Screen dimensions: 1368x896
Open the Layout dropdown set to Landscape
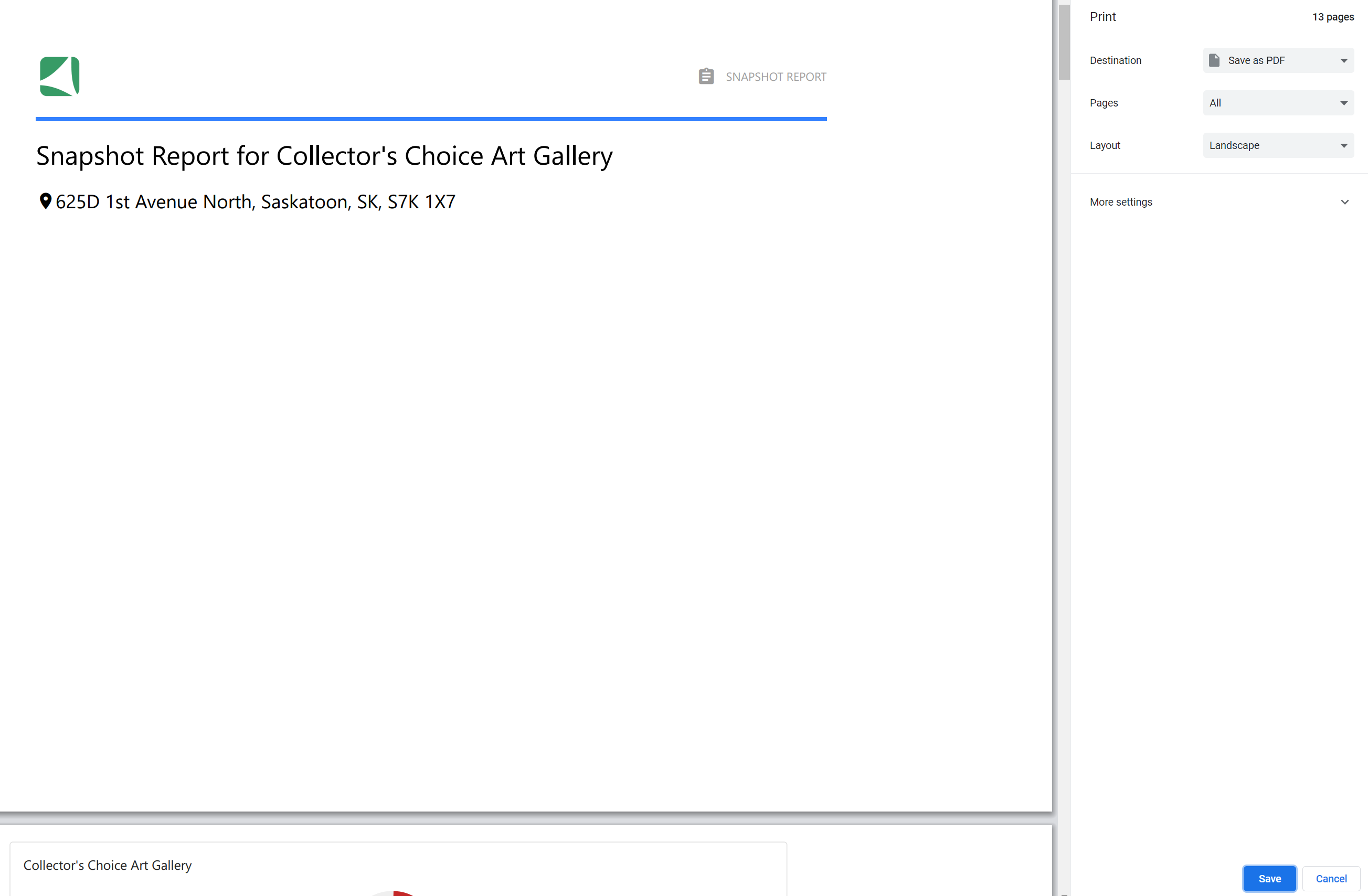tap(1278, 145)
